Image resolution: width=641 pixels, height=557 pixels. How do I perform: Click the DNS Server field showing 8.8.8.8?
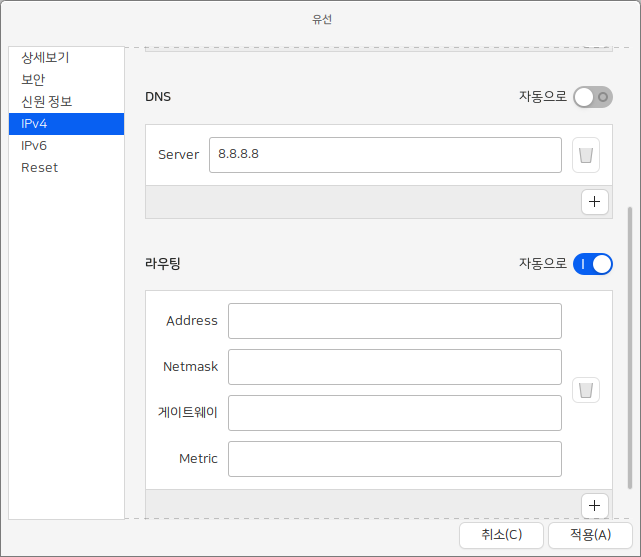coord(385,155)
